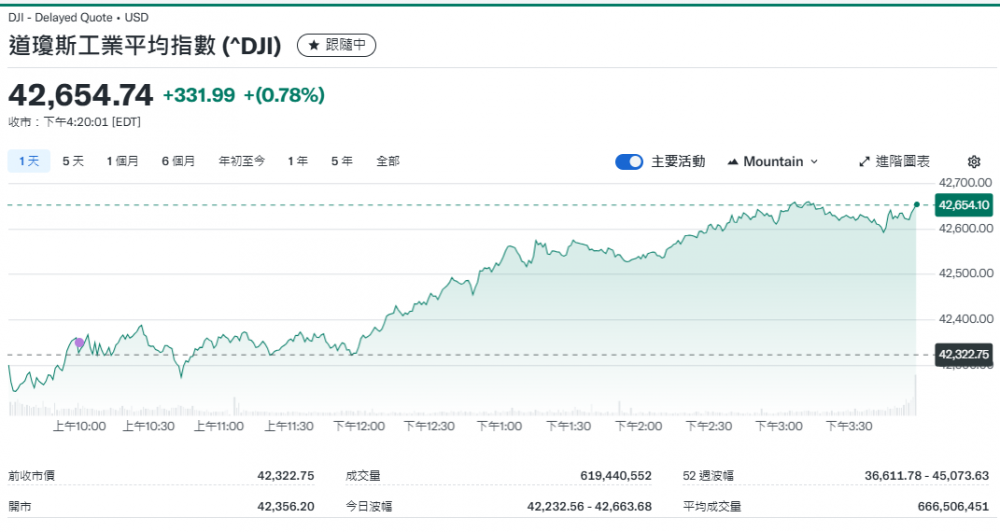Switch chart to 1年 range
The width and height of the screenshot is (1000, 532).
[298, 161]
